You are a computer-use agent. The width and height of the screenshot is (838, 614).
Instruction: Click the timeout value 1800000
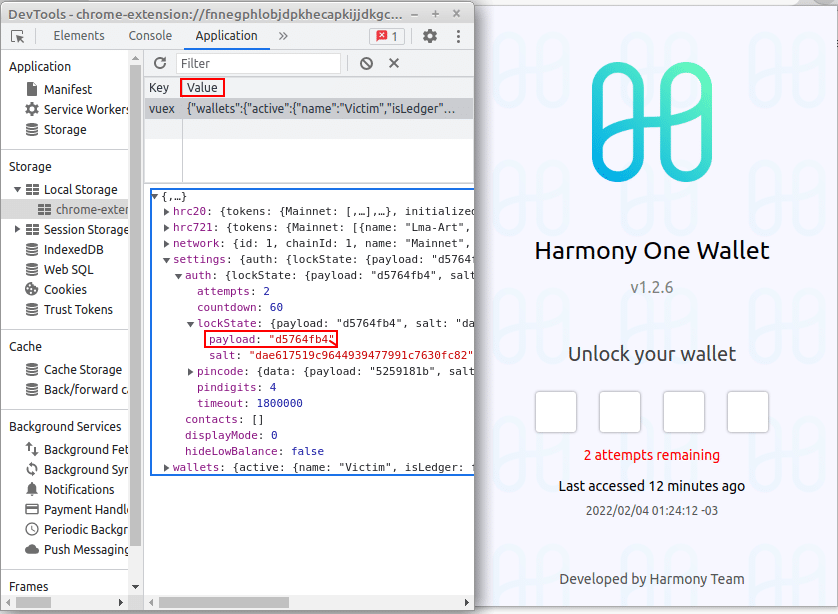pos(280,403)
